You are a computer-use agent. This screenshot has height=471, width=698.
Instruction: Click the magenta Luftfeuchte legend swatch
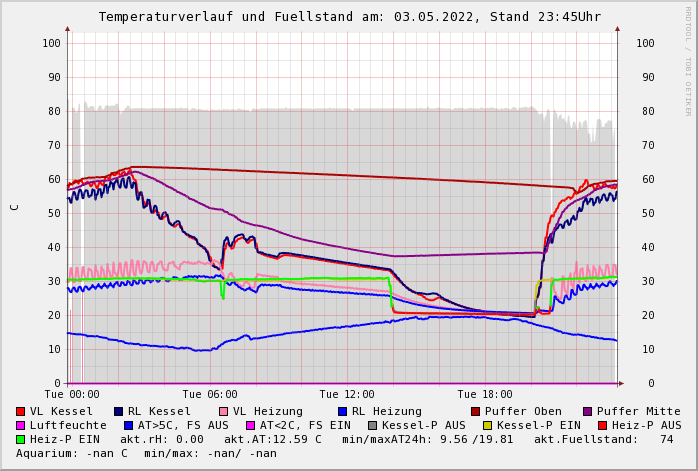pos(21,425)
